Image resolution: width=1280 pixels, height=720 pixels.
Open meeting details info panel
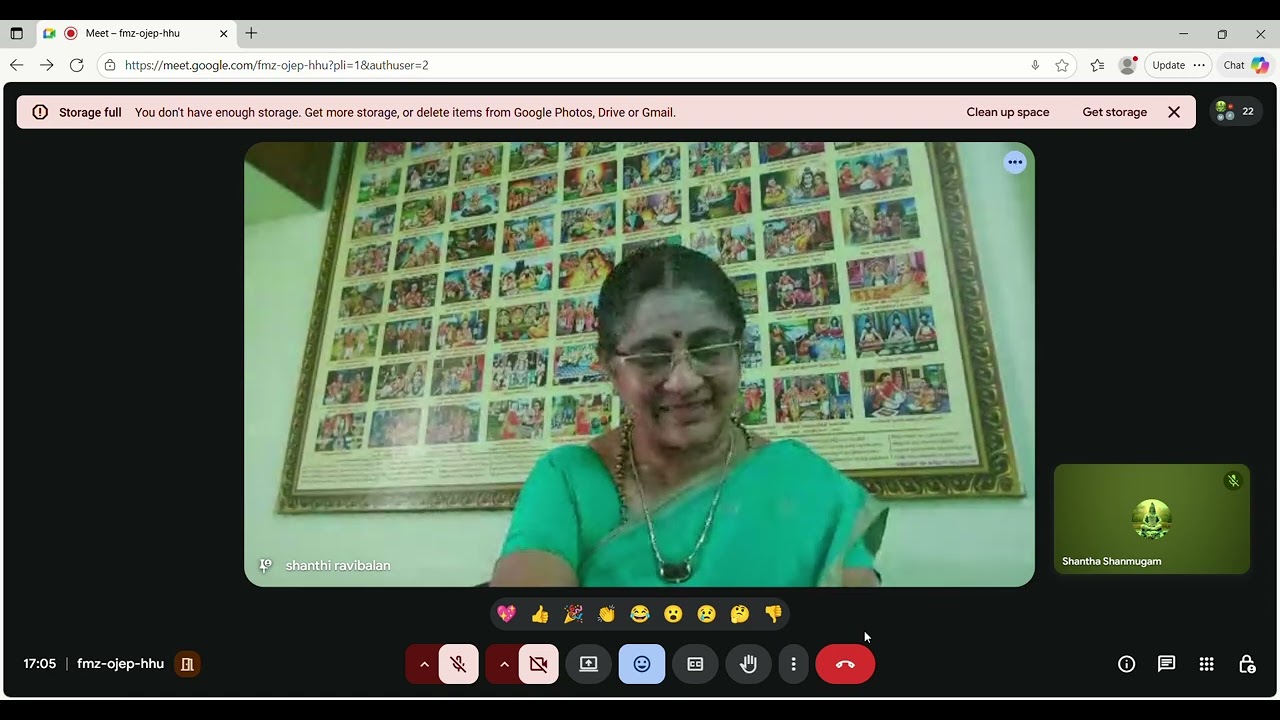coord(1127,664)
